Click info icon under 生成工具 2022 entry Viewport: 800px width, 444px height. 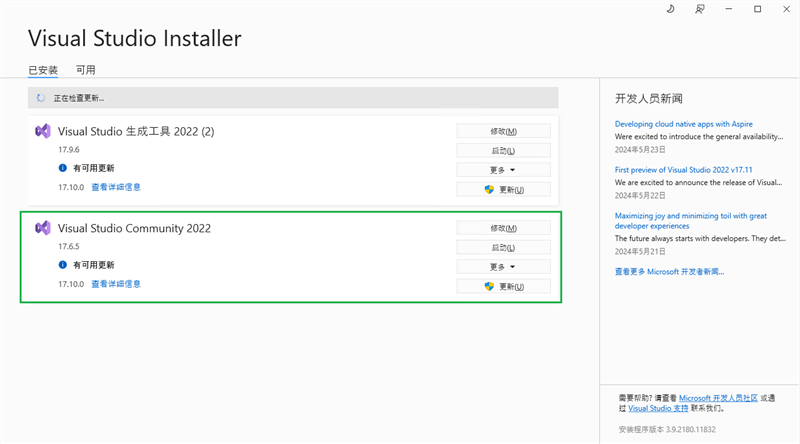(63, 167)
